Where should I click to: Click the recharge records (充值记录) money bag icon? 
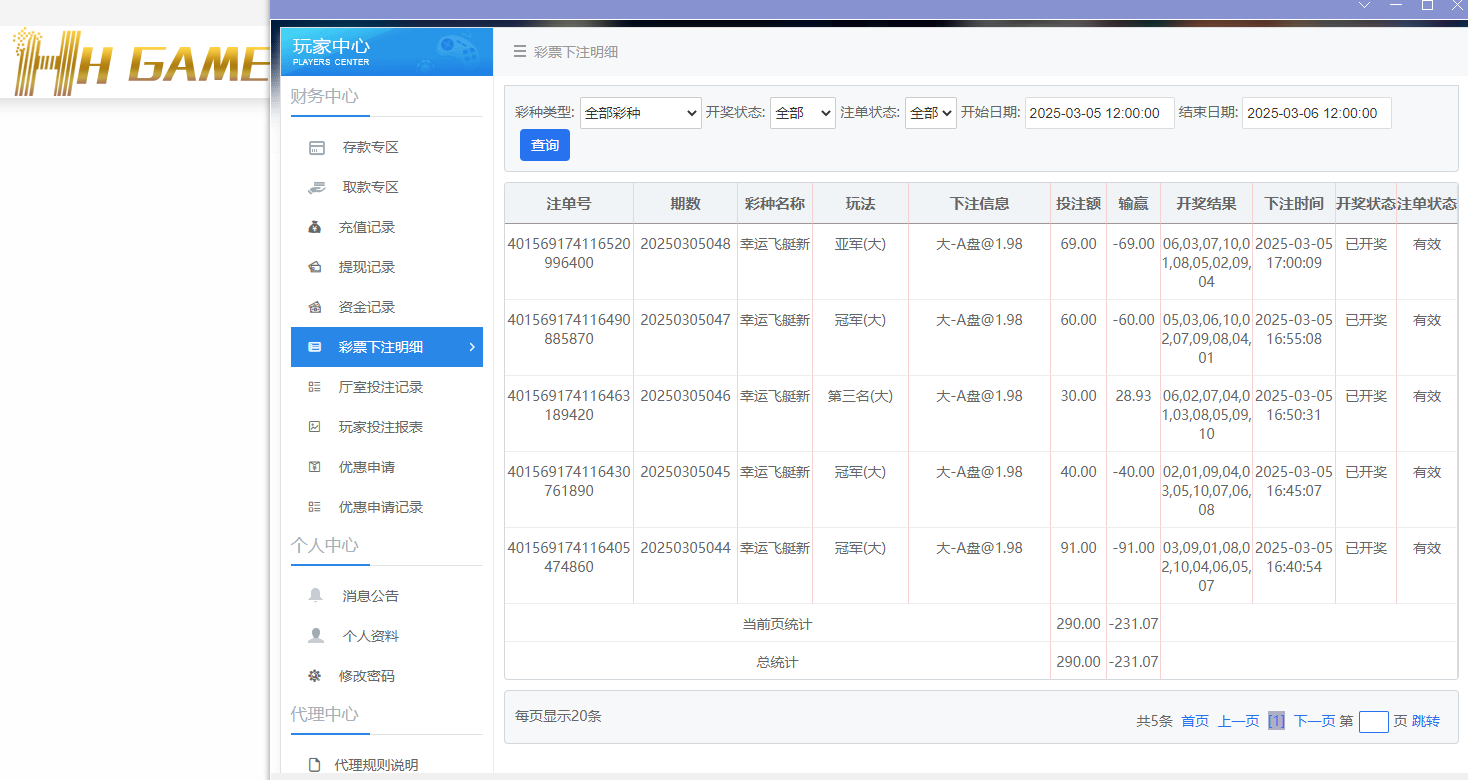315,227
